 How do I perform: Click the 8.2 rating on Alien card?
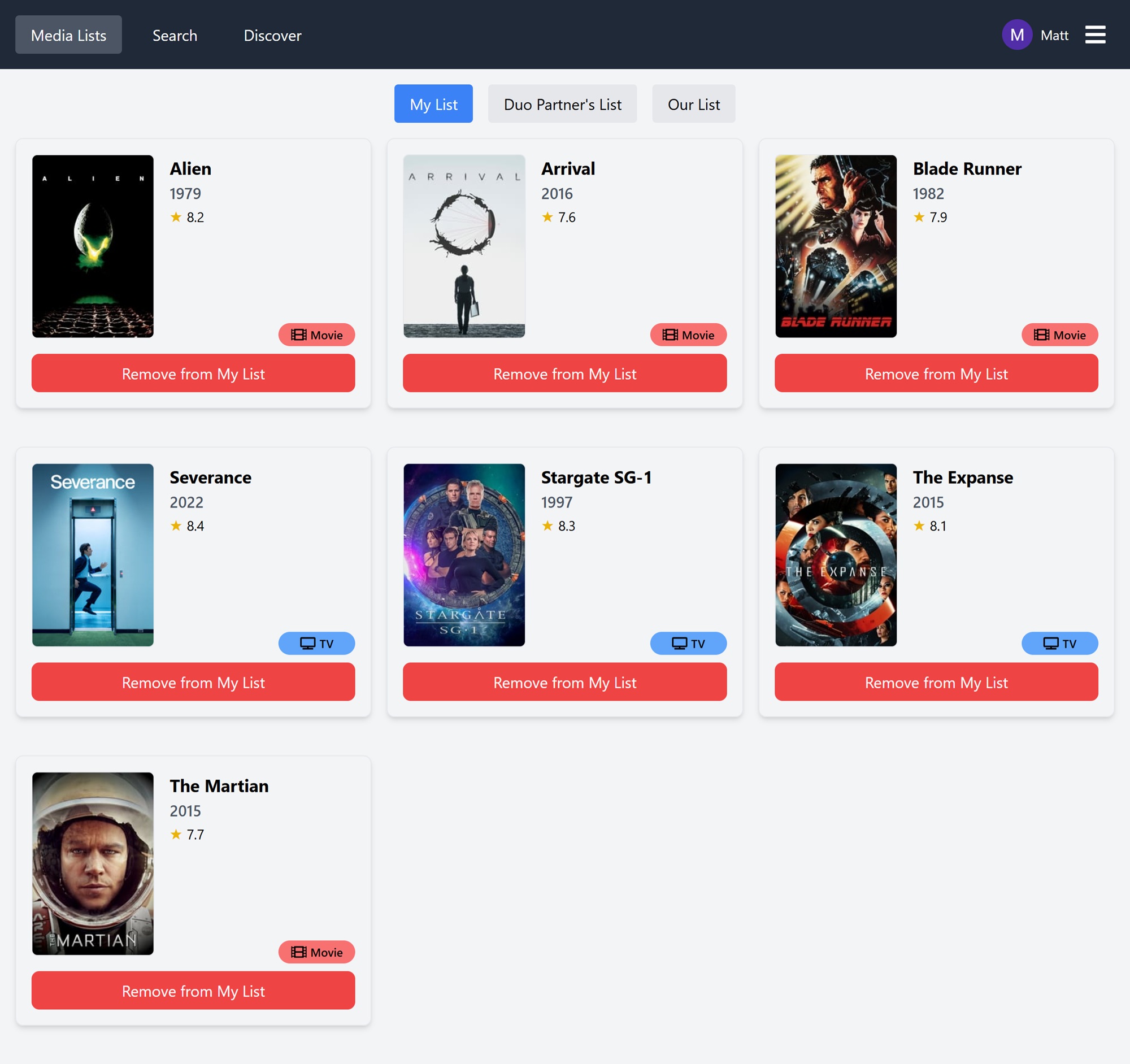195,217
